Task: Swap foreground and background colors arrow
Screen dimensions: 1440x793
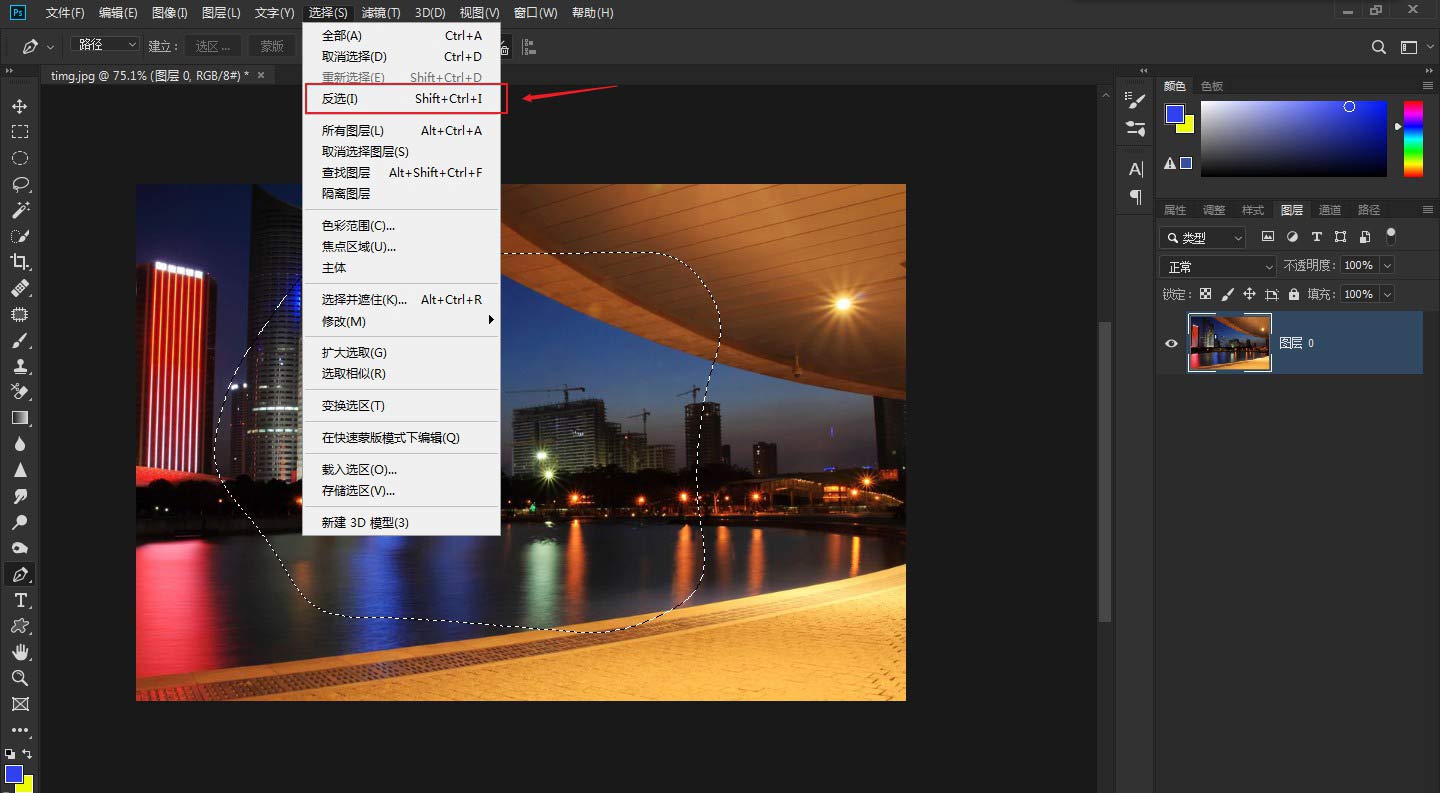Action: click(28, 753)
